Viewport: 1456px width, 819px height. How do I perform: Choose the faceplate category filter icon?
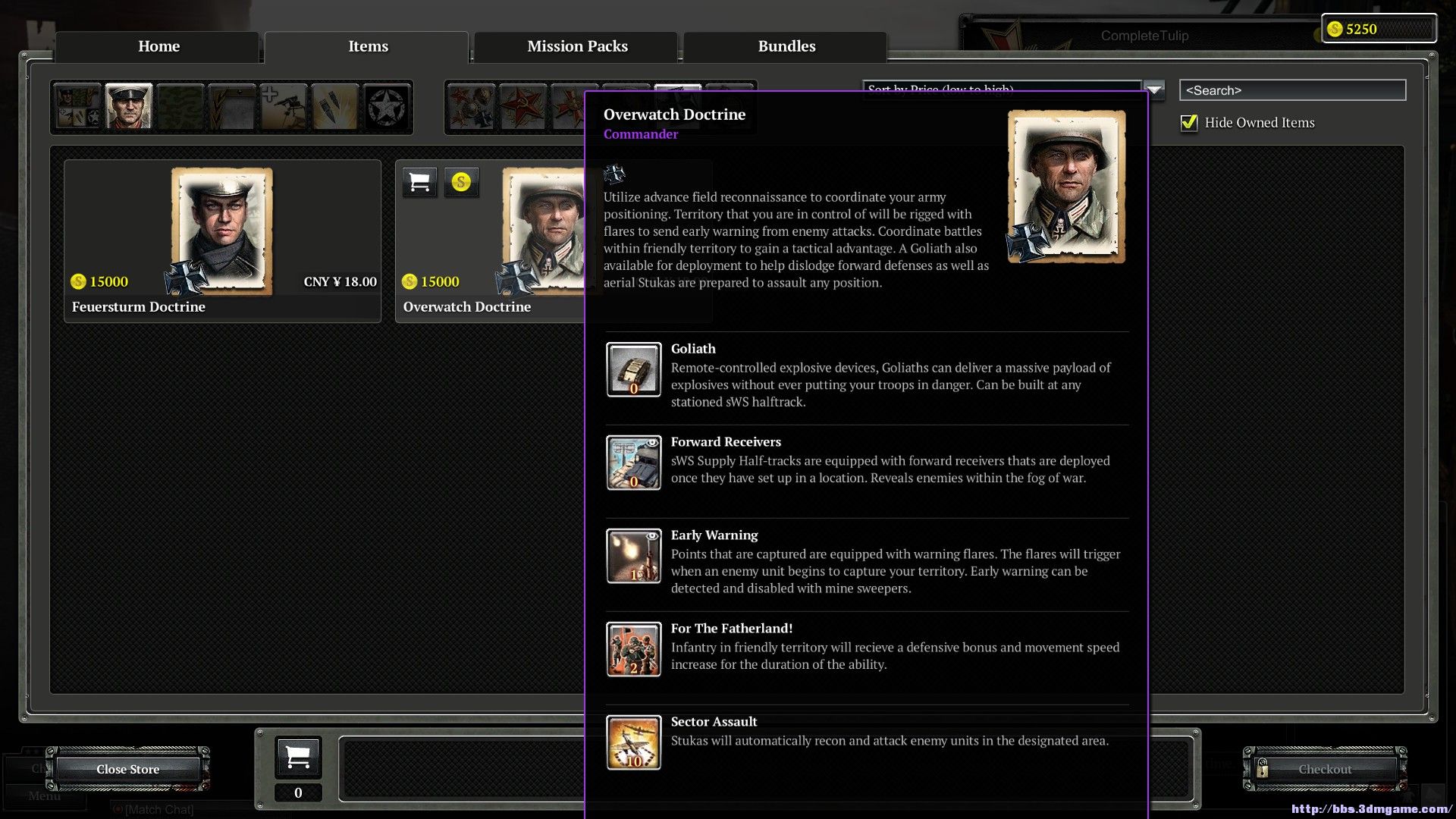pos(232,107)
